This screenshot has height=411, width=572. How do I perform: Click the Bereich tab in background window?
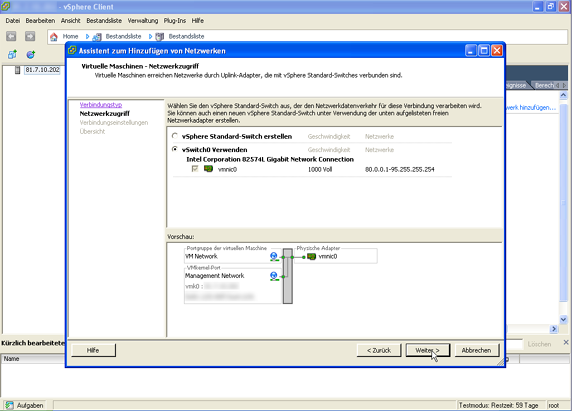544,85
